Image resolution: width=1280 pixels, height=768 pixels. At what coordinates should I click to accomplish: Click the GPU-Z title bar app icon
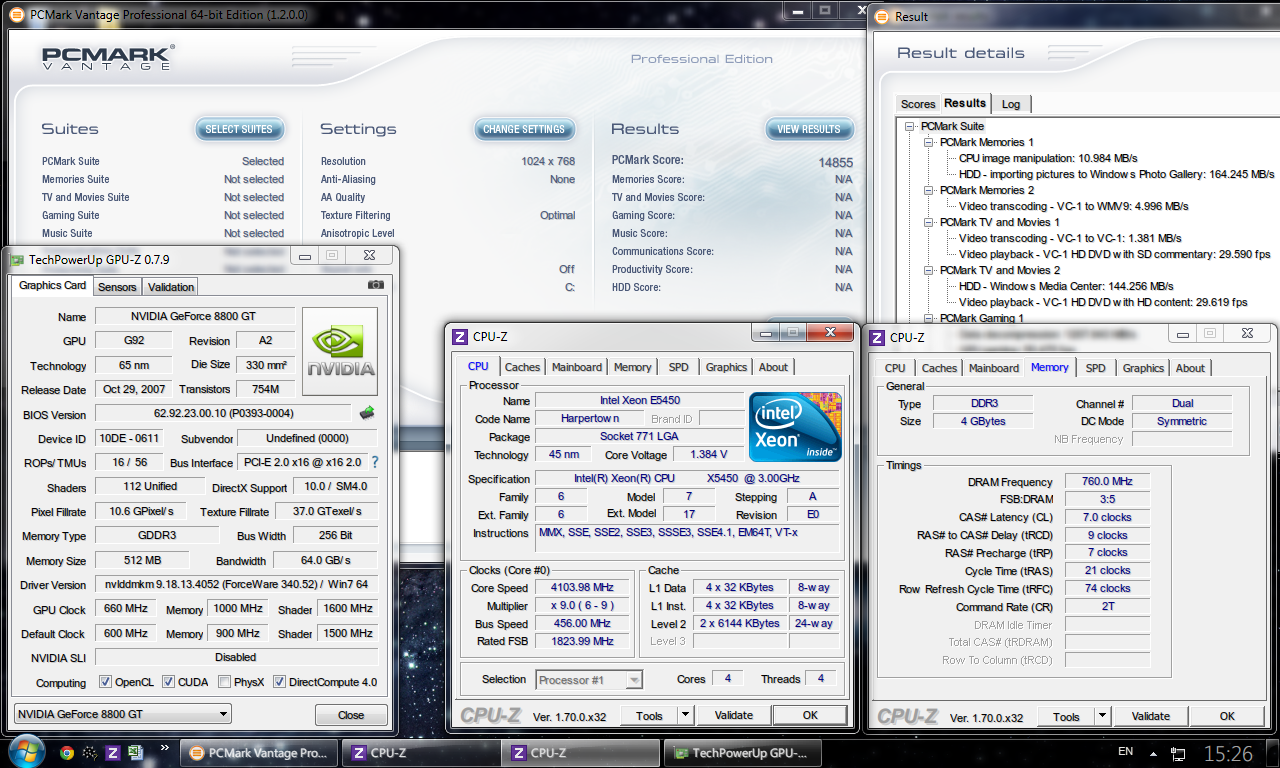17,259
